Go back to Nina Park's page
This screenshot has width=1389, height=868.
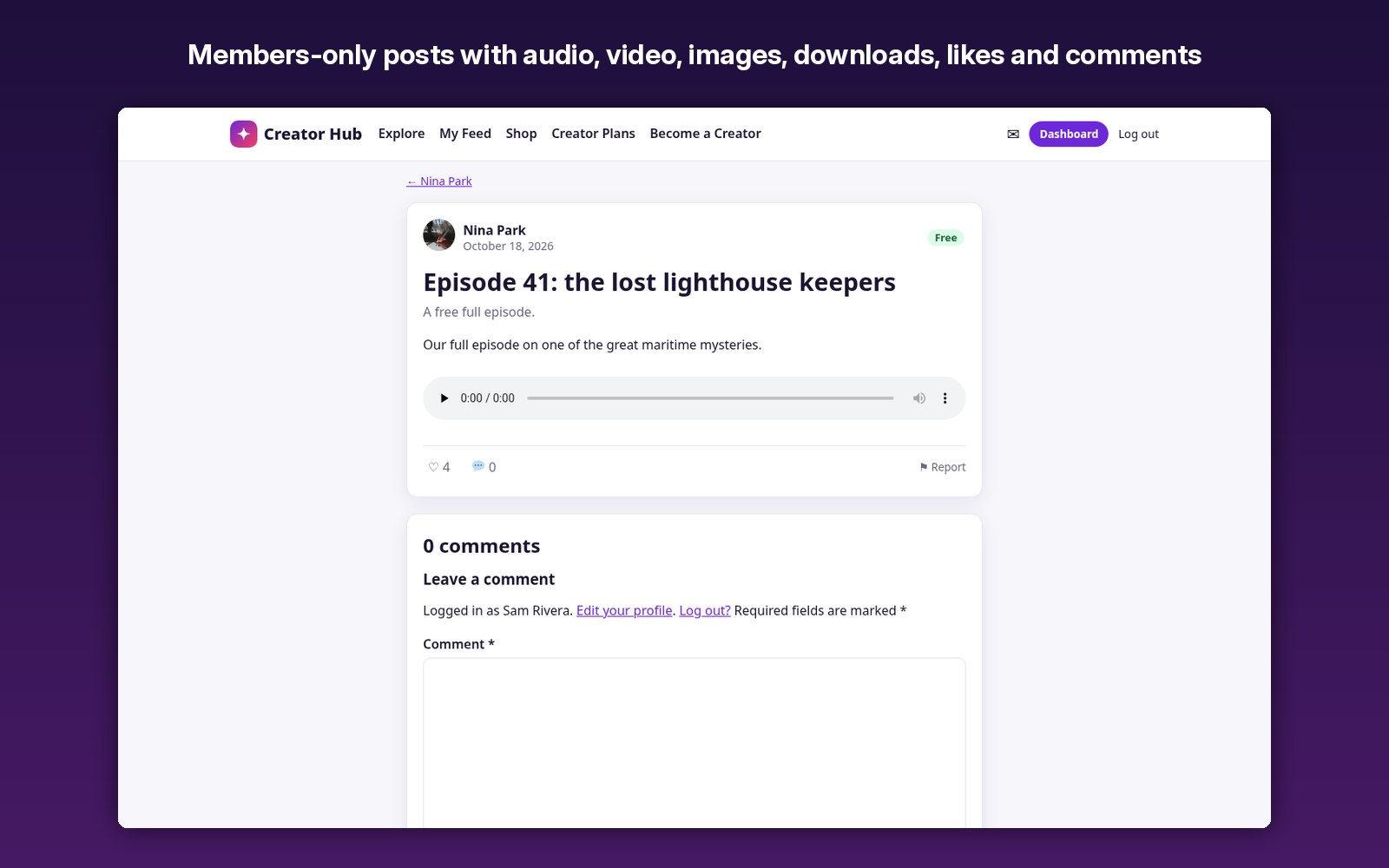click(439, 181)
